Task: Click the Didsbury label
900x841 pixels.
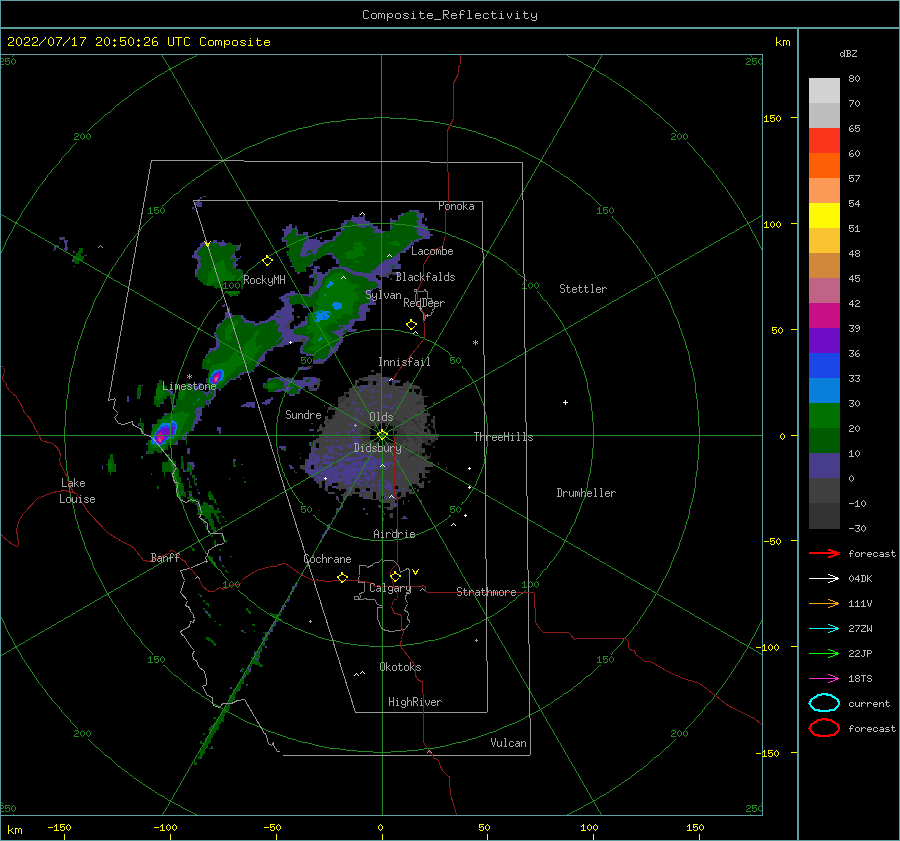Action: [377, 448]
